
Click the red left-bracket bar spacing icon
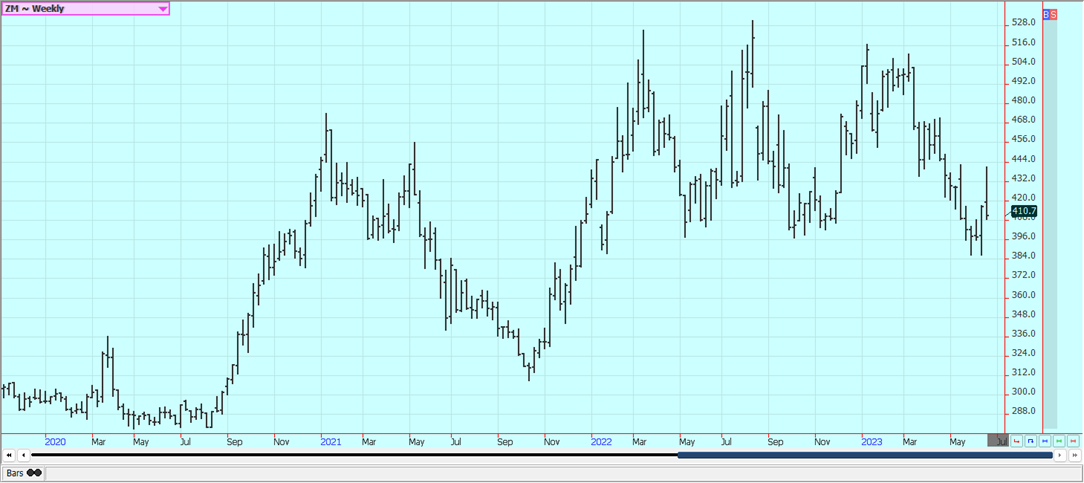click(1016, 441)
